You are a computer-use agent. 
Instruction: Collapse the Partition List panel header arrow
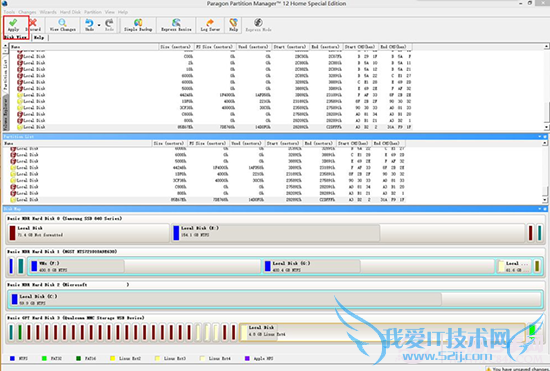click(540, 136)
